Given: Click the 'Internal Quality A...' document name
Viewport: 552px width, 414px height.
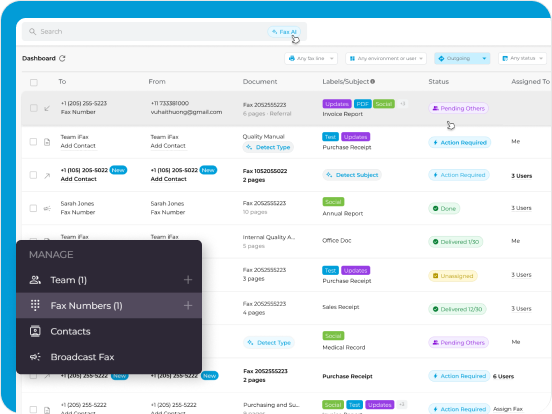Looking at the screenshot, I should (x=269, y=237).
